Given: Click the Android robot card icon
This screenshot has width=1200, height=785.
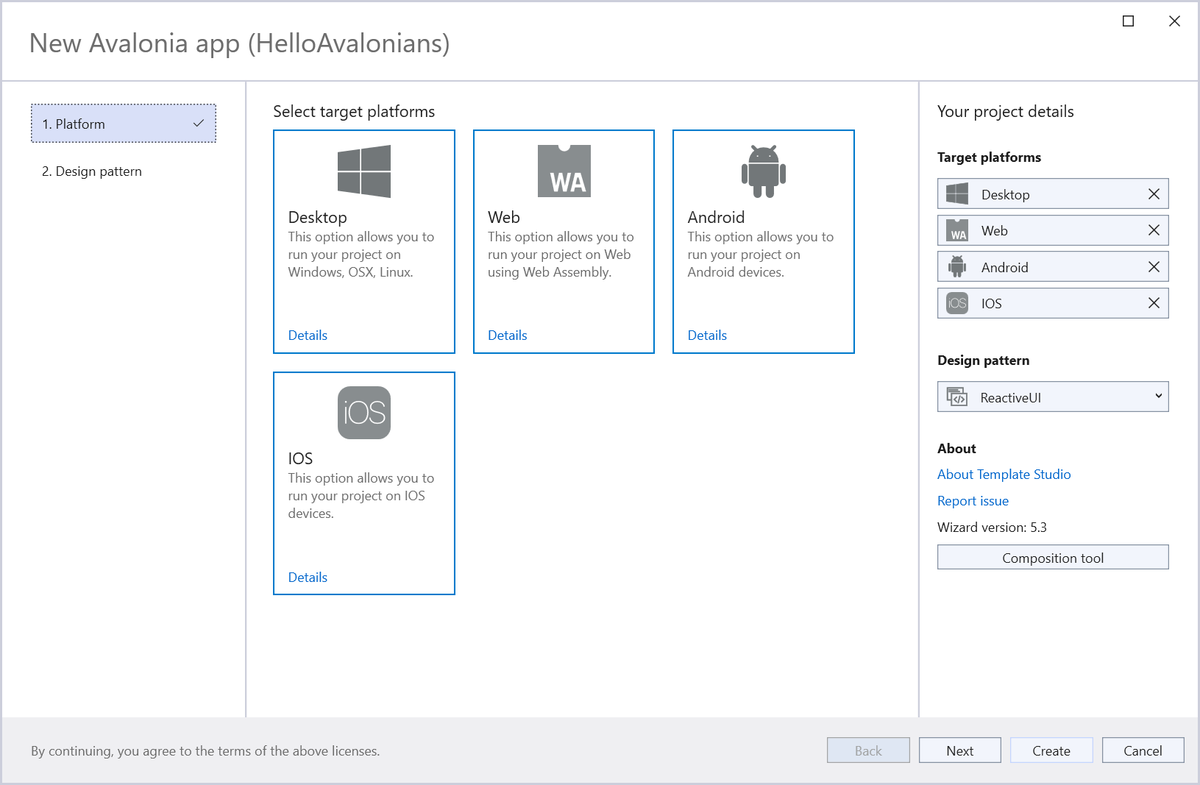Looking at the screenshot, I should click(x=764, y=171).
